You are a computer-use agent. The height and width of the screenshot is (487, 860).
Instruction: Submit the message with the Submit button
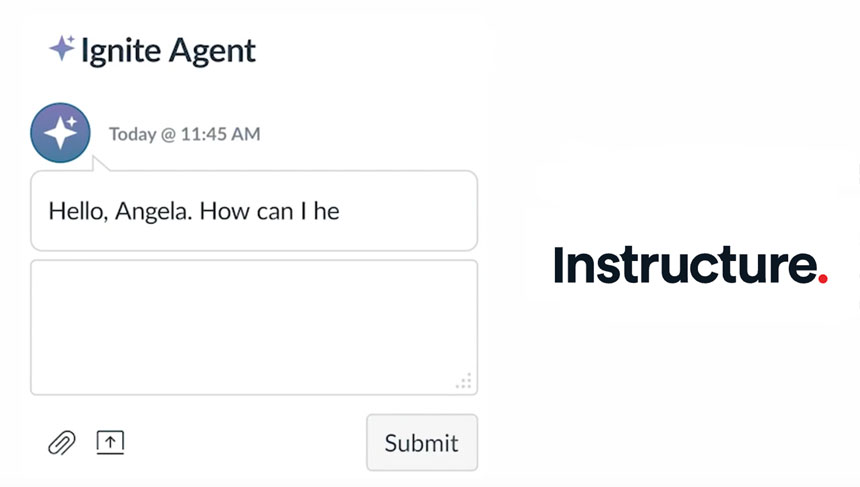coord(422,443)
